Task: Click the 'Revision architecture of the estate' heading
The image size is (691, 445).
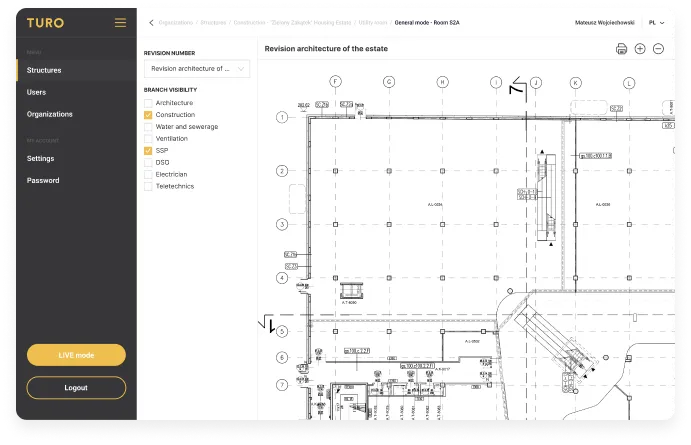Action: [x=326, y=49]
